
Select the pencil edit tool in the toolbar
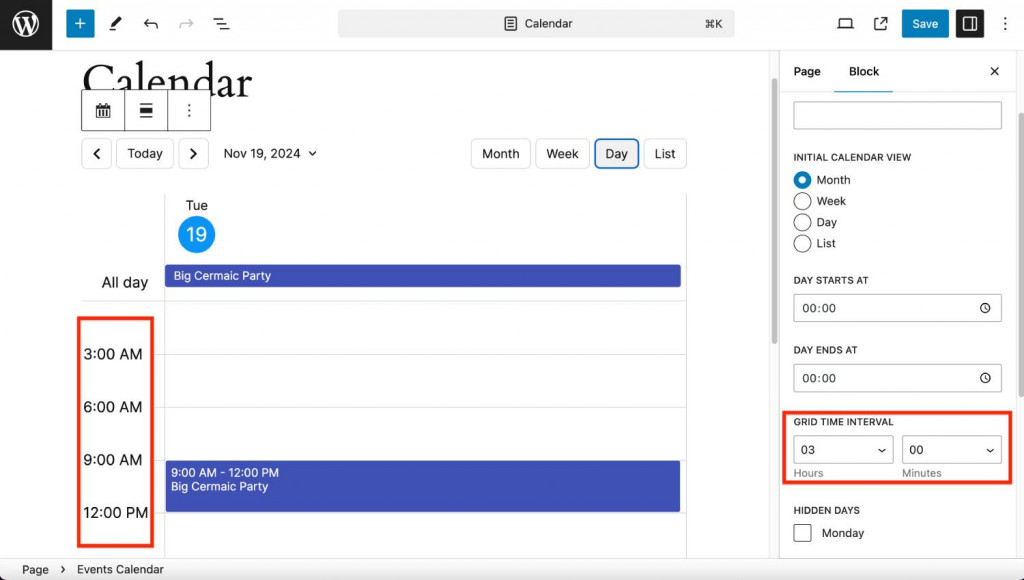[x=114, y=23]
